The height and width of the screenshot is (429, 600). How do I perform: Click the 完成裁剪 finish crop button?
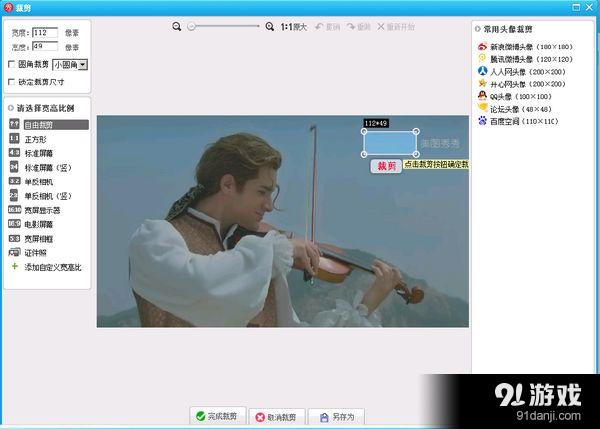[x=217, y=416]
